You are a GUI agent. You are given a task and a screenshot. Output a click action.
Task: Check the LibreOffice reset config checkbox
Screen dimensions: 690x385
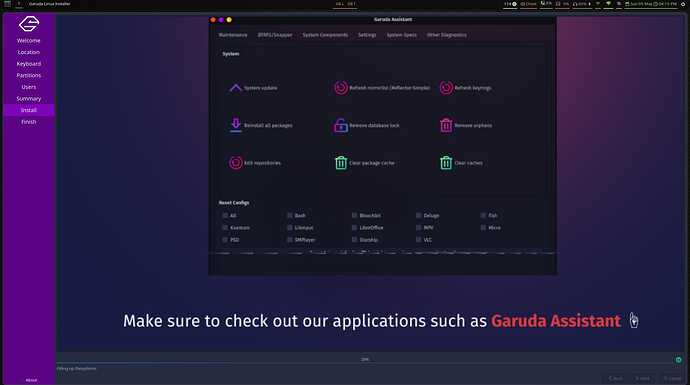coord(354,227)
